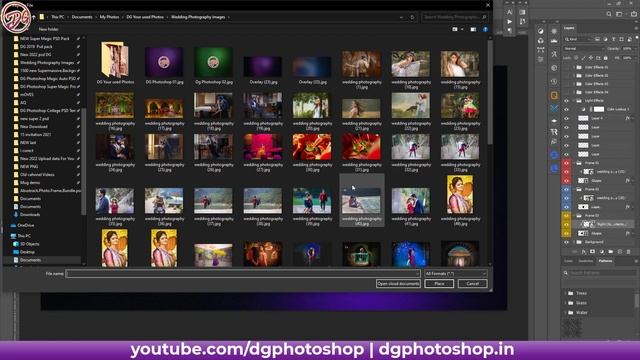640x360 pixels.
Task: Open the Histogram panel icon
Action: coord(554,41)
